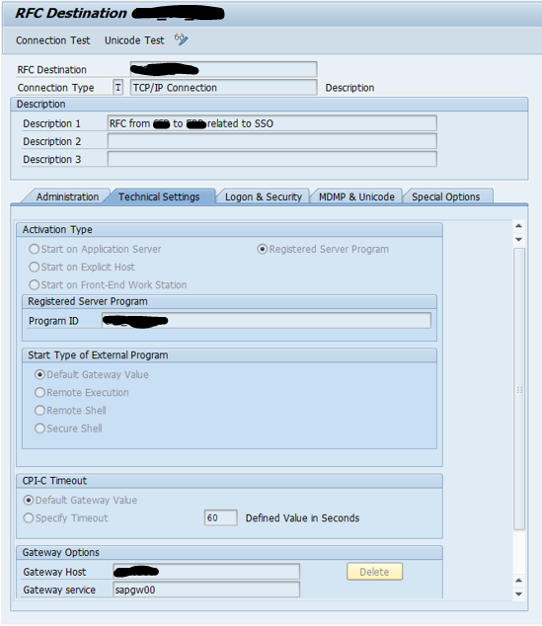
Task: Click the bottom scroll up arrow
Action: coord(518,580)
